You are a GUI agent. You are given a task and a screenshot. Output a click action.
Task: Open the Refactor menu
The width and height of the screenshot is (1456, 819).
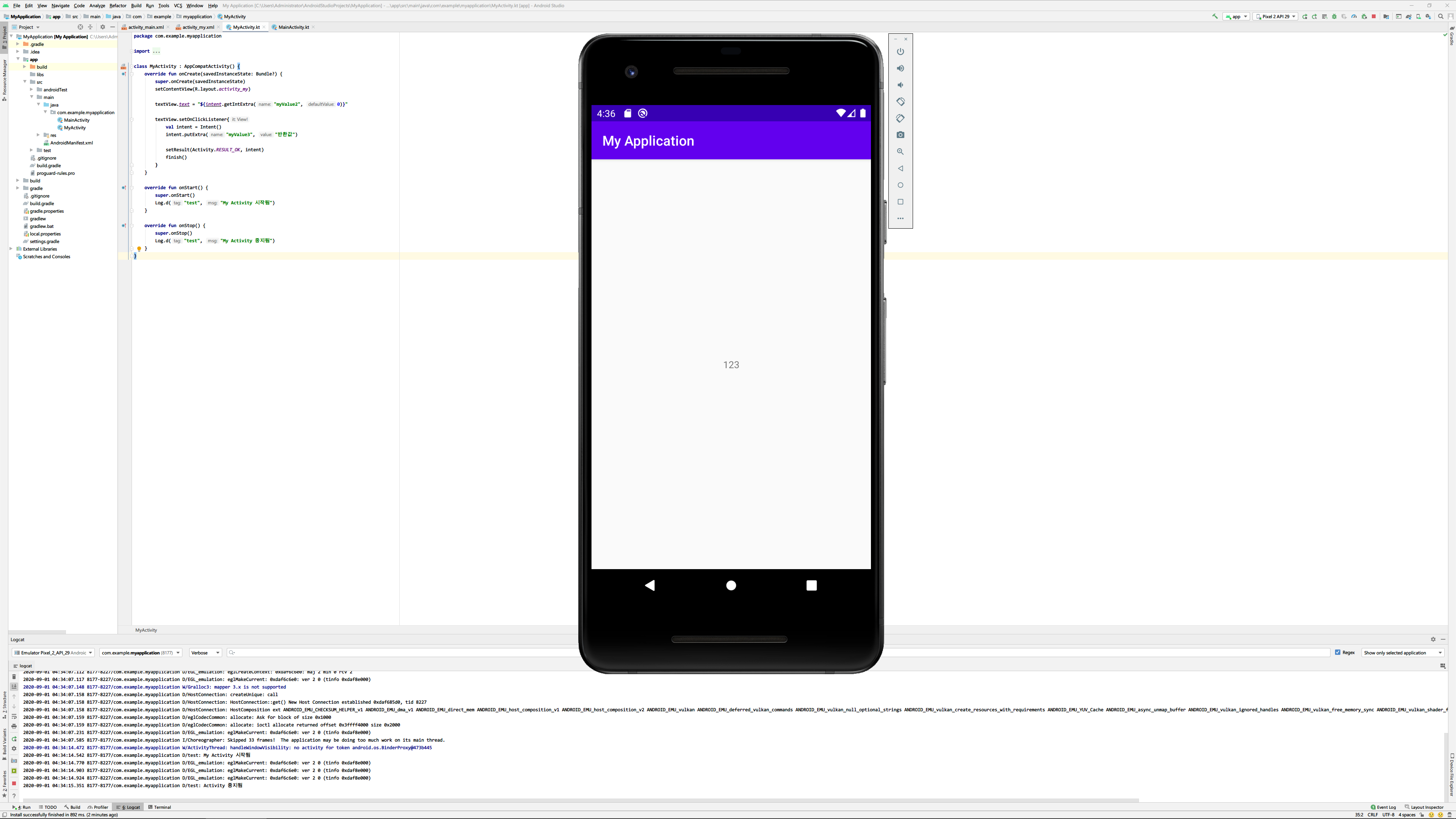(118, 6)
